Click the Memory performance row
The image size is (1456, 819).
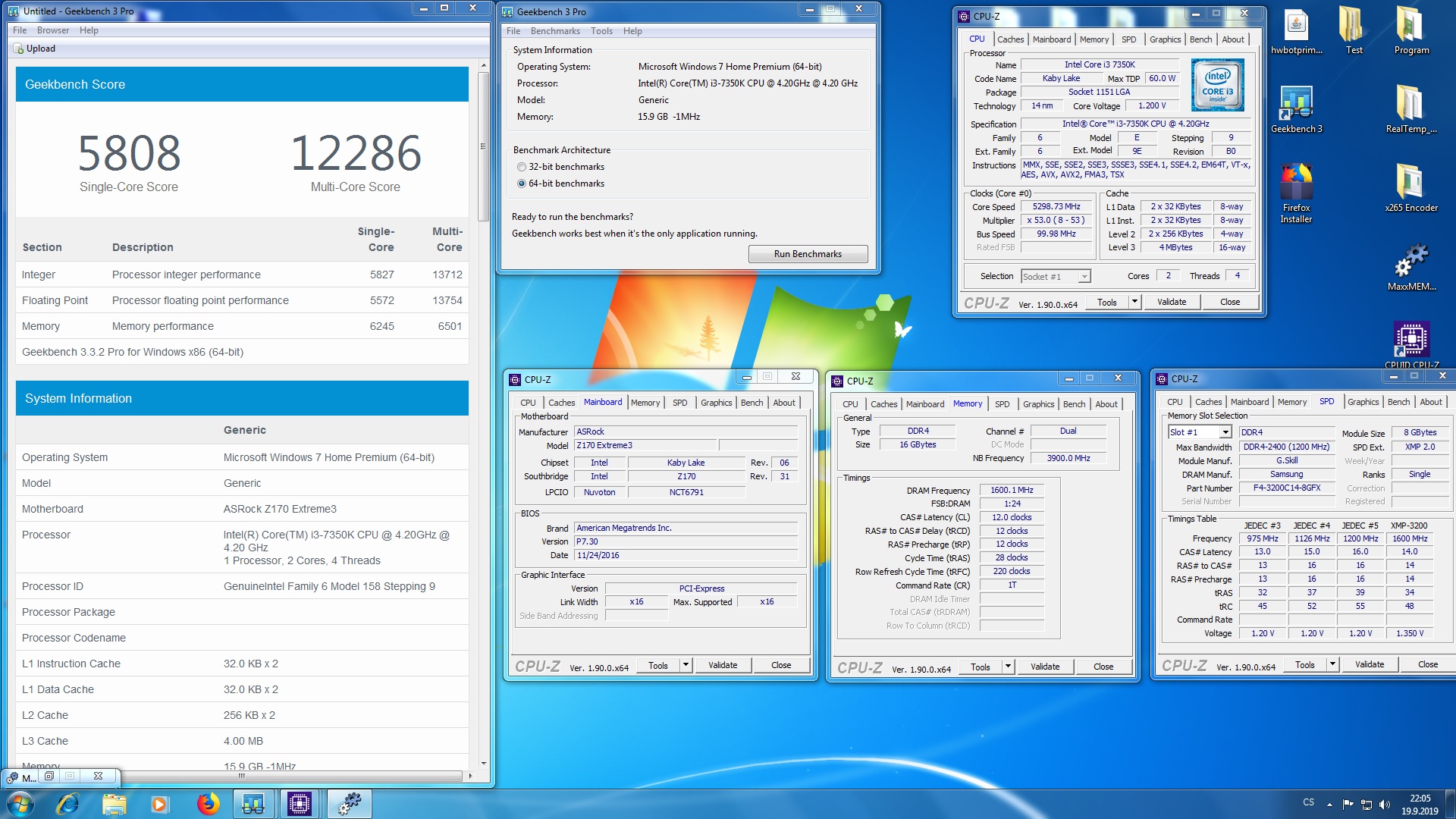pyautogui.click(x=242, y=326)
